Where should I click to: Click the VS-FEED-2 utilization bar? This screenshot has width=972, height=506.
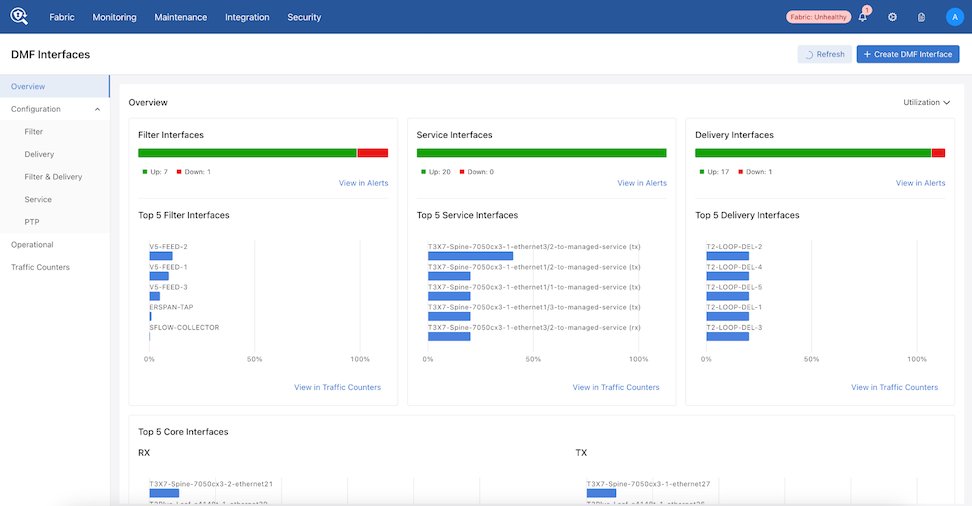[x=161, y=256]
